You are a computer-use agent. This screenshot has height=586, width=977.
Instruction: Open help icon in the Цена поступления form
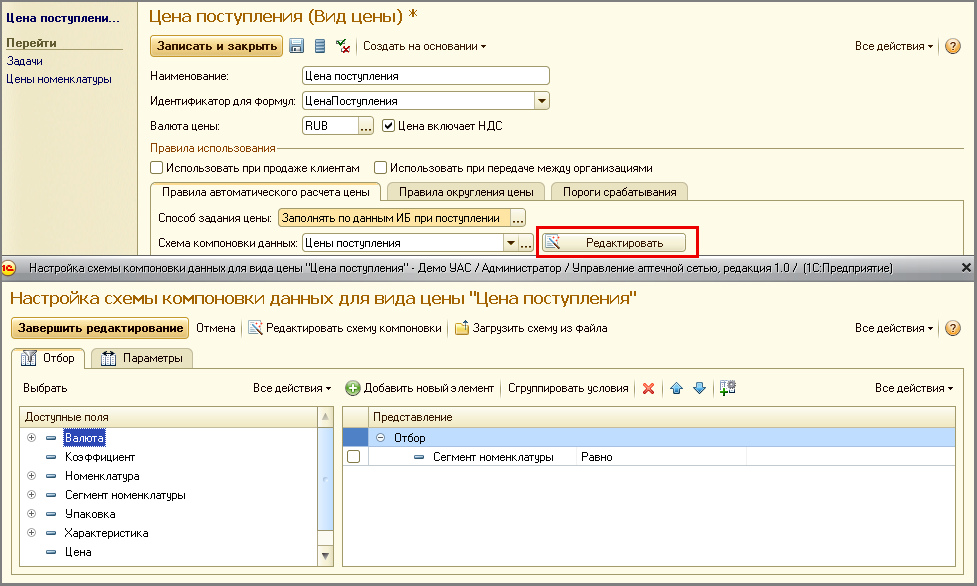pos(953,46)
